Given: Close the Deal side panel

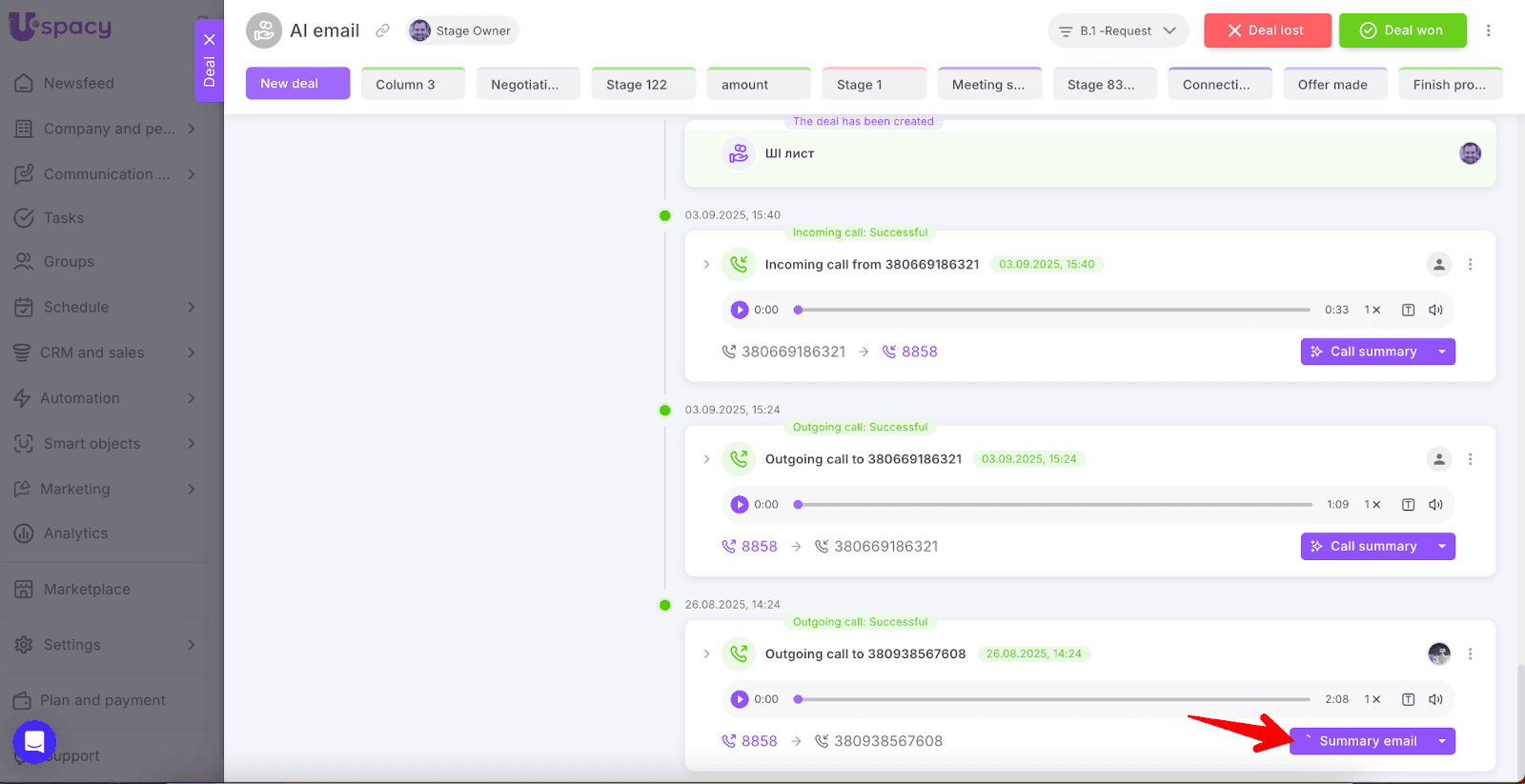Looking at the screenshot, I should (210, 39).
